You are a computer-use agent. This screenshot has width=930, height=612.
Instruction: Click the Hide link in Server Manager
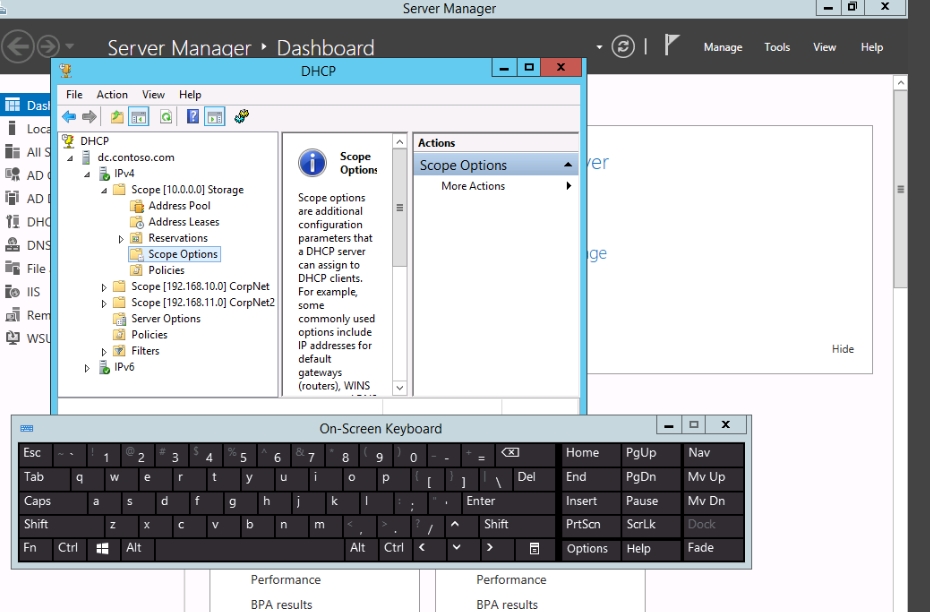click(843, 349)
